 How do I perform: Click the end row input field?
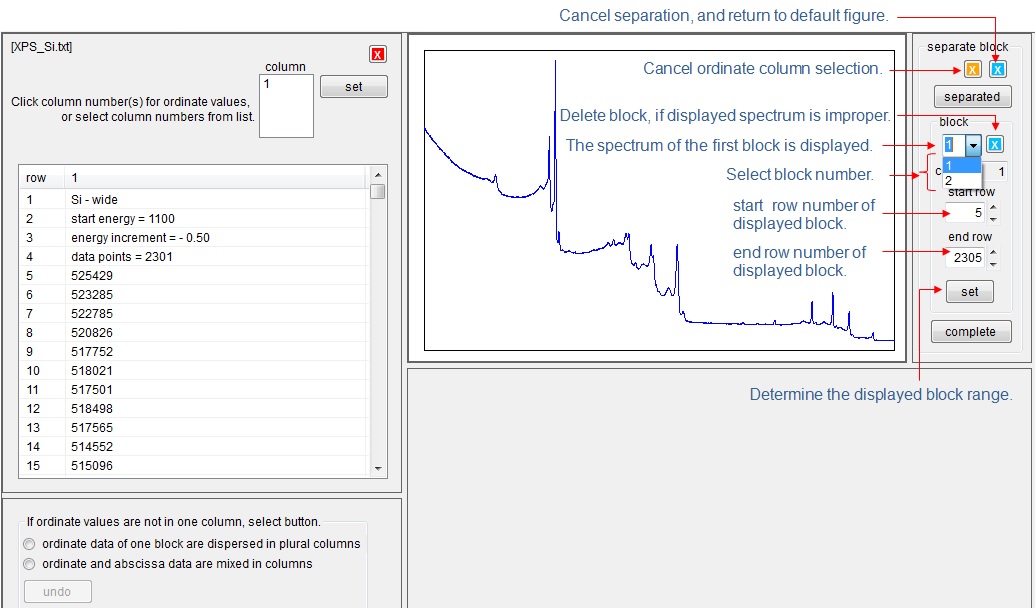964,257
